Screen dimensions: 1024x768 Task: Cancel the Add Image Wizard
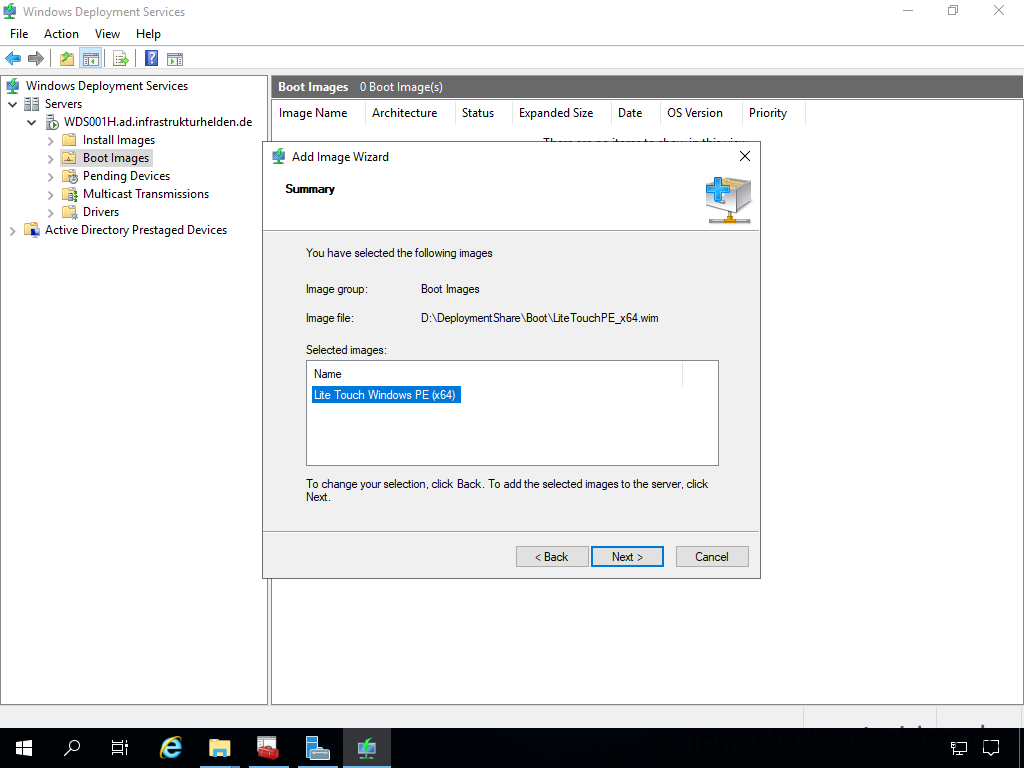pos(712,556)
